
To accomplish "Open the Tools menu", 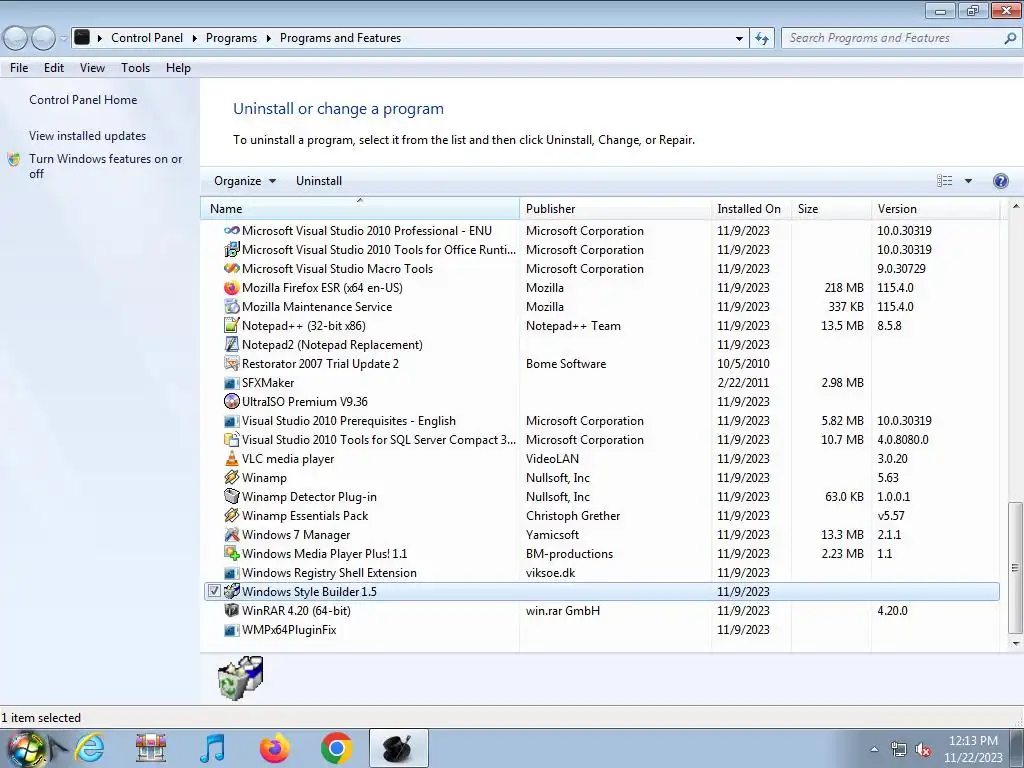I will [135, 68].
